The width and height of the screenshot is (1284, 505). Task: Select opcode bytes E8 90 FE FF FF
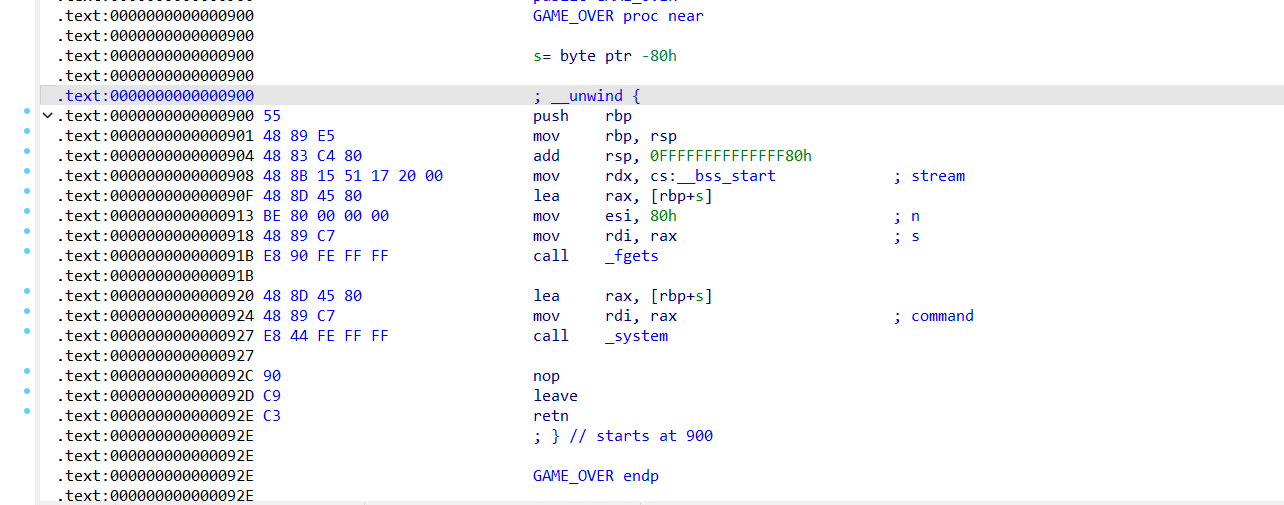pyautogui.click(x=325, y=256)
